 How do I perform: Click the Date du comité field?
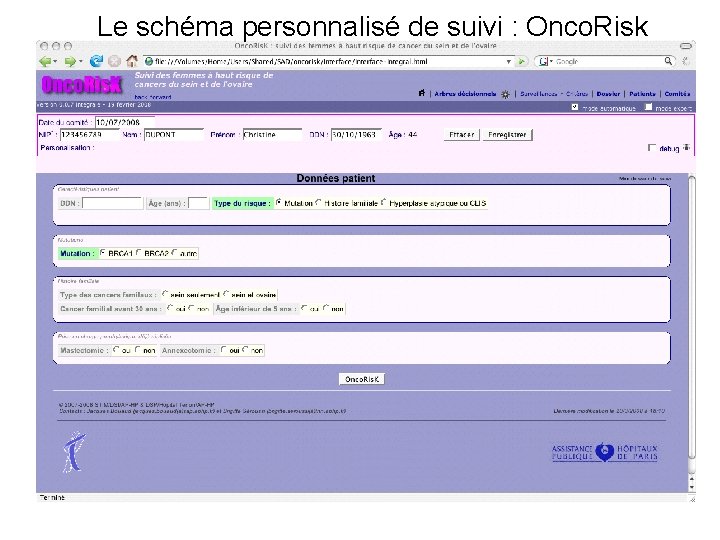click(x=124, y=122)
